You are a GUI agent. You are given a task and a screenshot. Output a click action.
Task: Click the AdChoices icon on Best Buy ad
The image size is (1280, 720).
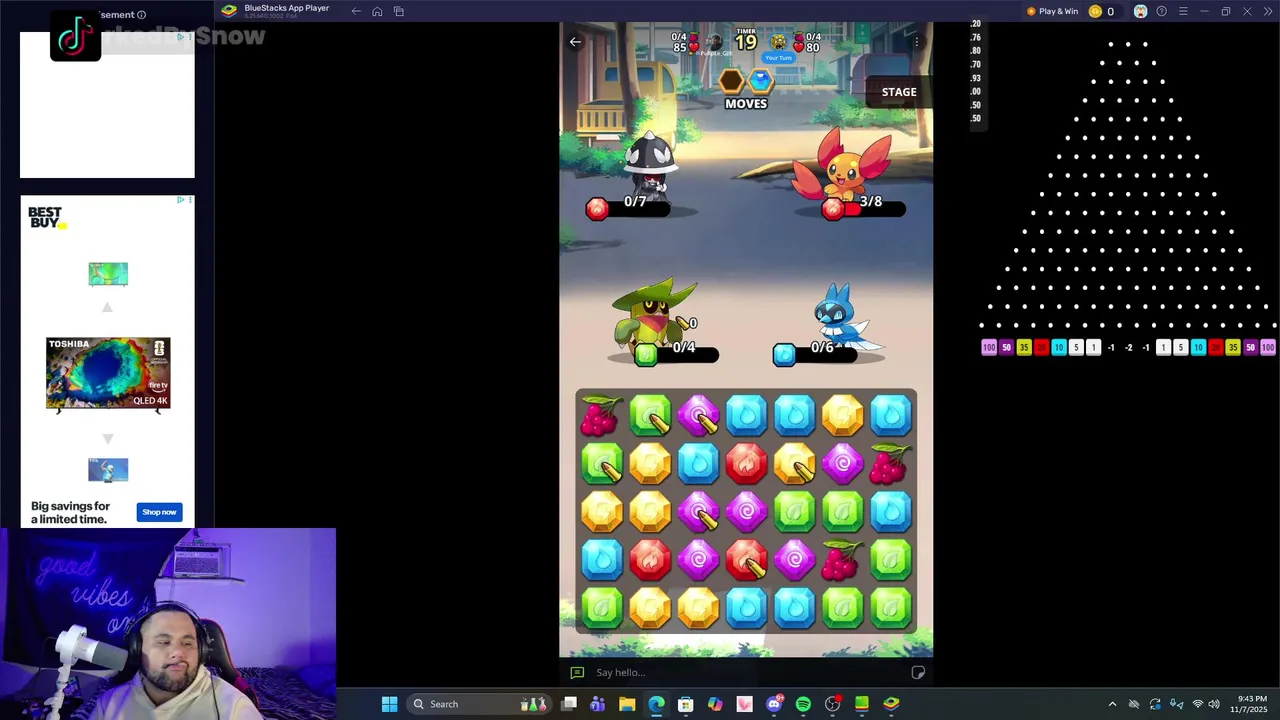click(x=183, y=200)
